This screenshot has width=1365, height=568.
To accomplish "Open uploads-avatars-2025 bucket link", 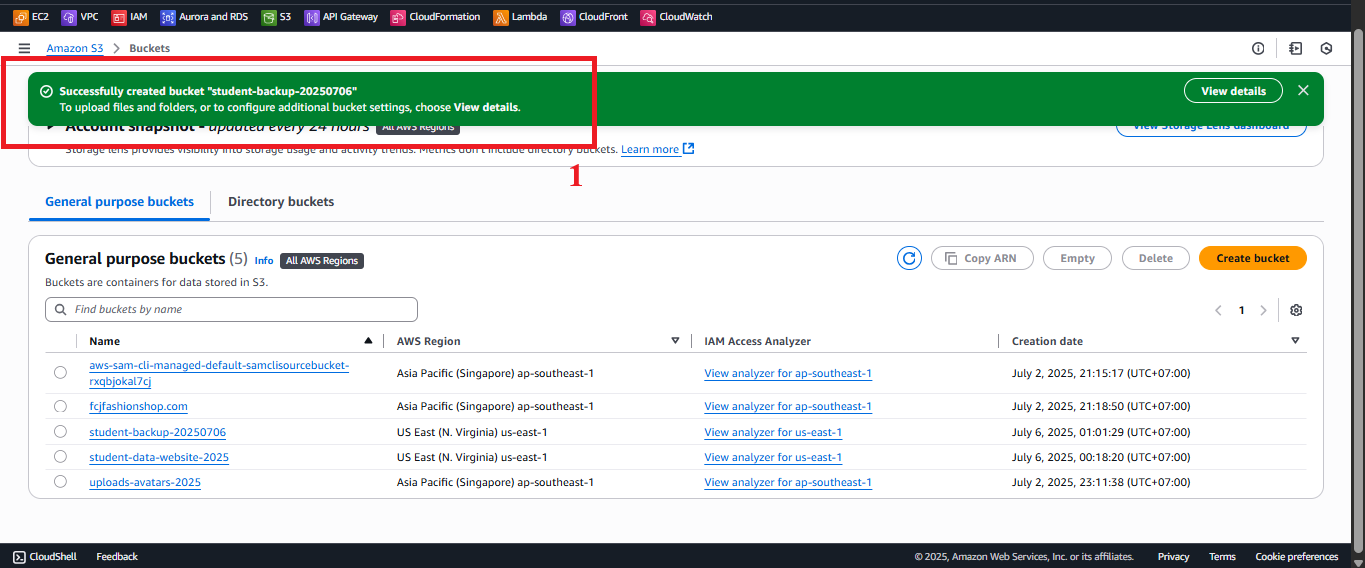I will (145, 482).
